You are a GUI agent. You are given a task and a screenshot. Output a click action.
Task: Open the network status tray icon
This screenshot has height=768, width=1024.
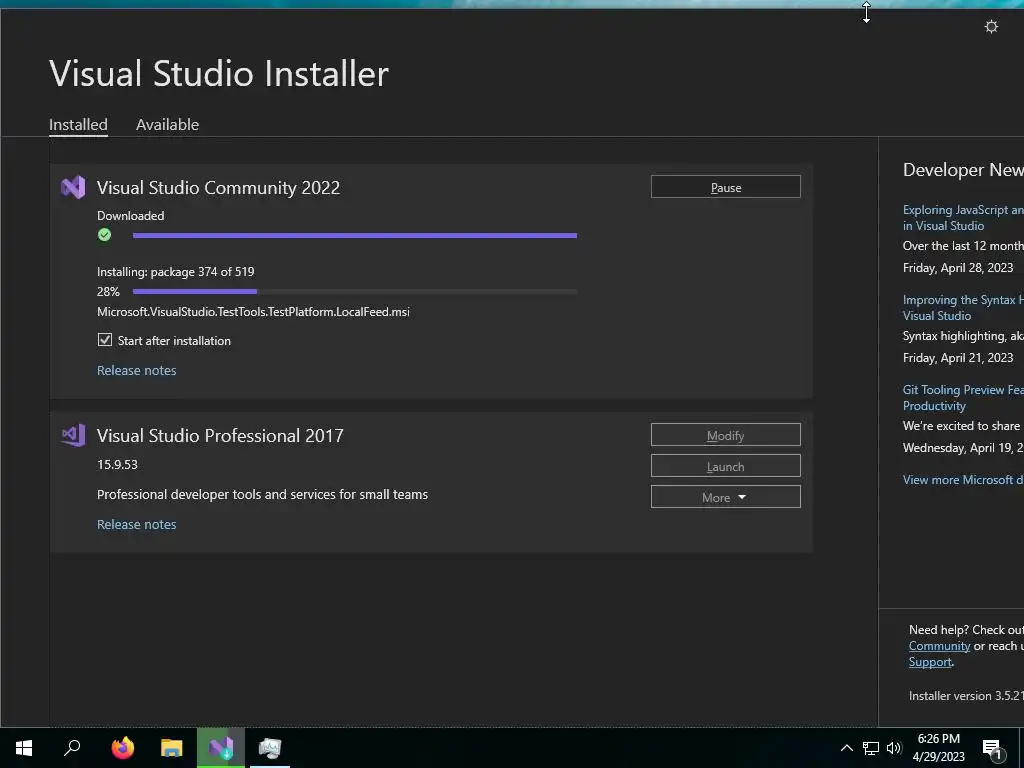[871, 748]
